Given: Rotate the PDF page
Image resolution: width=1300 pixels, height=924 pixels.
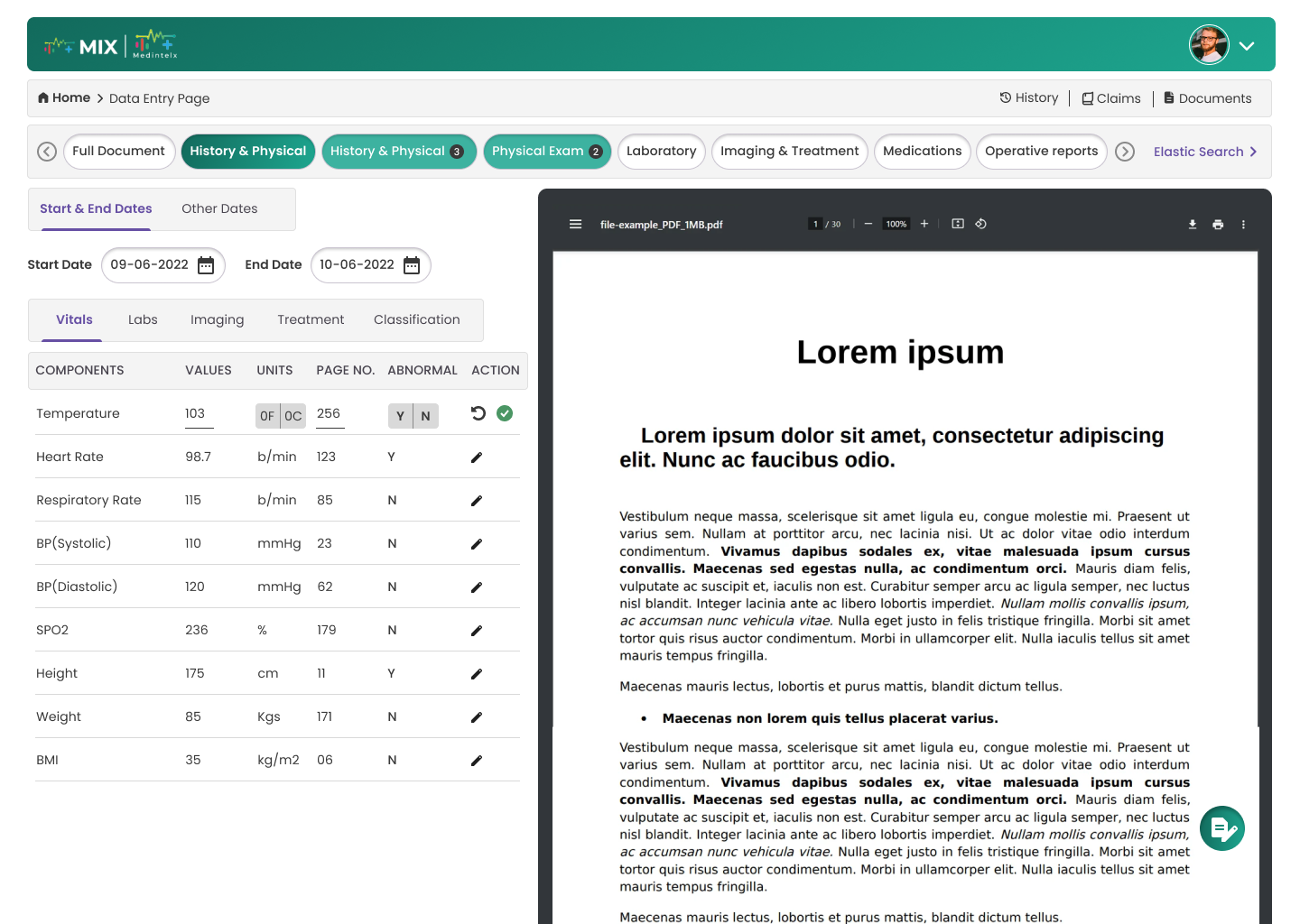Looking at the screenshot, I should pos(981,224).
